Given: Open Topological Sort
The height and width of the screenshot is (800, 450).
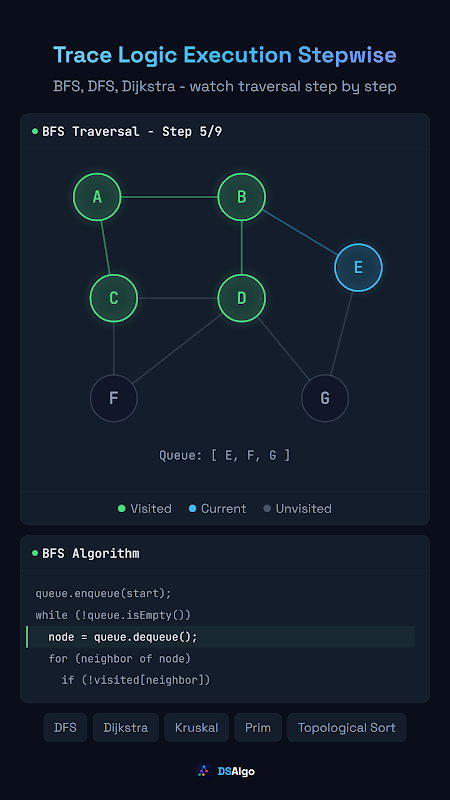Looking at the screenshot, I should click(x=347, y=728).
